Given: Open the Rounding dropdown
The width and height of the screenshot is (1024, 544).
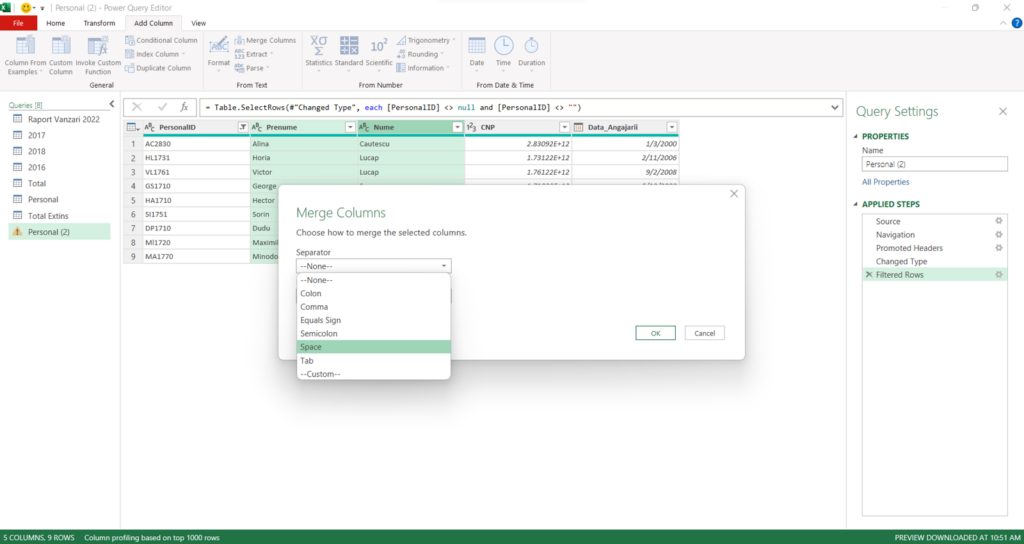Looking at the screenshot, I should point(421,54).
